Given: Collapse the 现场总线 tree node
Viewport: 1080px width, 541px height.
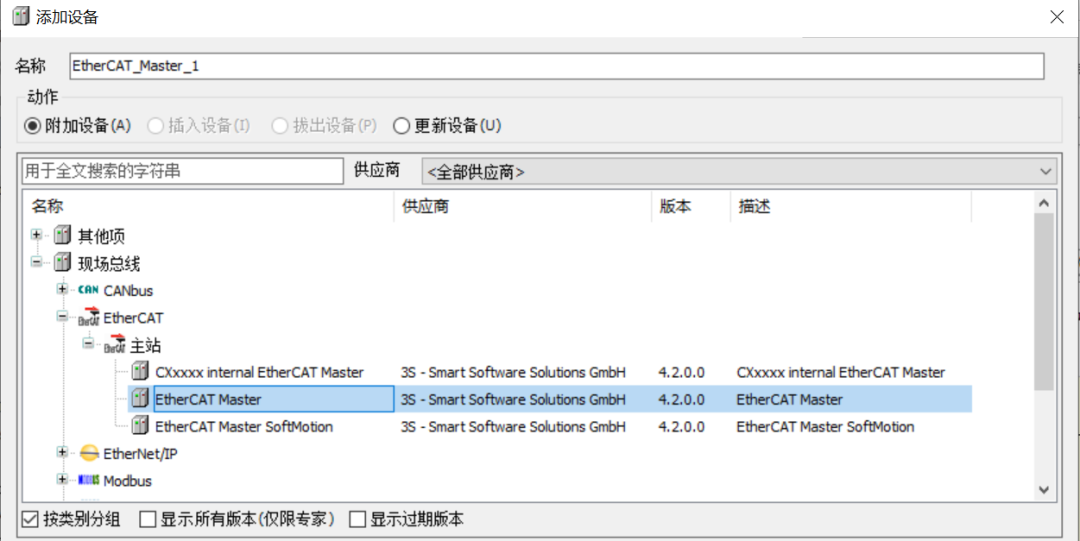Looking at the screenshot, I should pyautogui.click(x=36, y=262).
